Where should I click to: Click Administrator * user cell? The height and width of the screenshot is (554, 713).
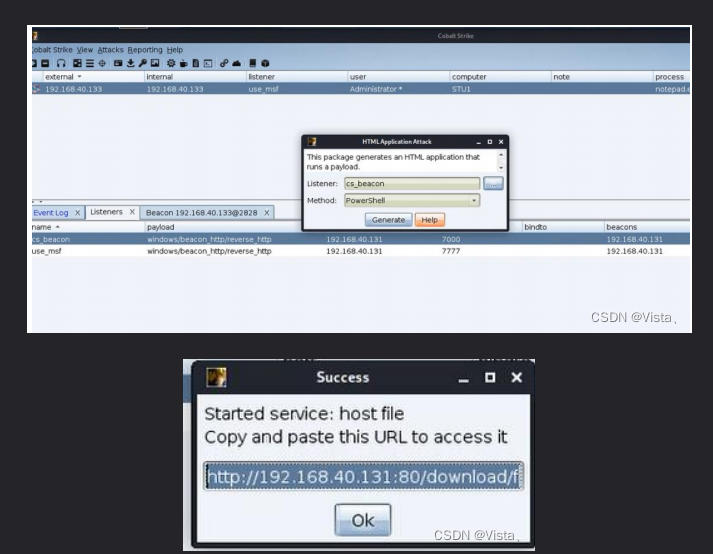pyautogui.click(x=376, y=89)
